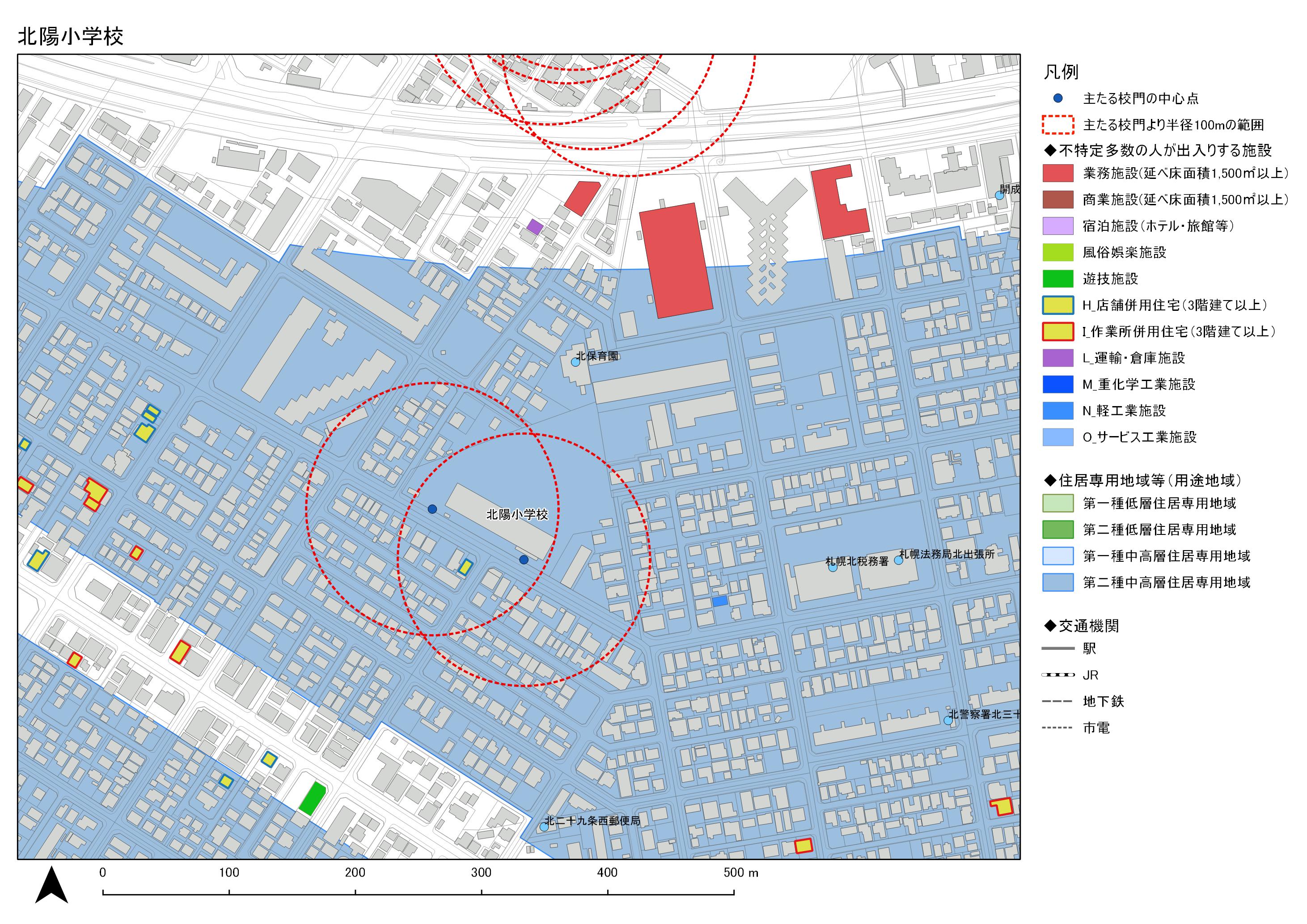Viewport: 1307px width, 924px height.
Task: Click the 500 m scale bar label
Action: tap(740, 873)
